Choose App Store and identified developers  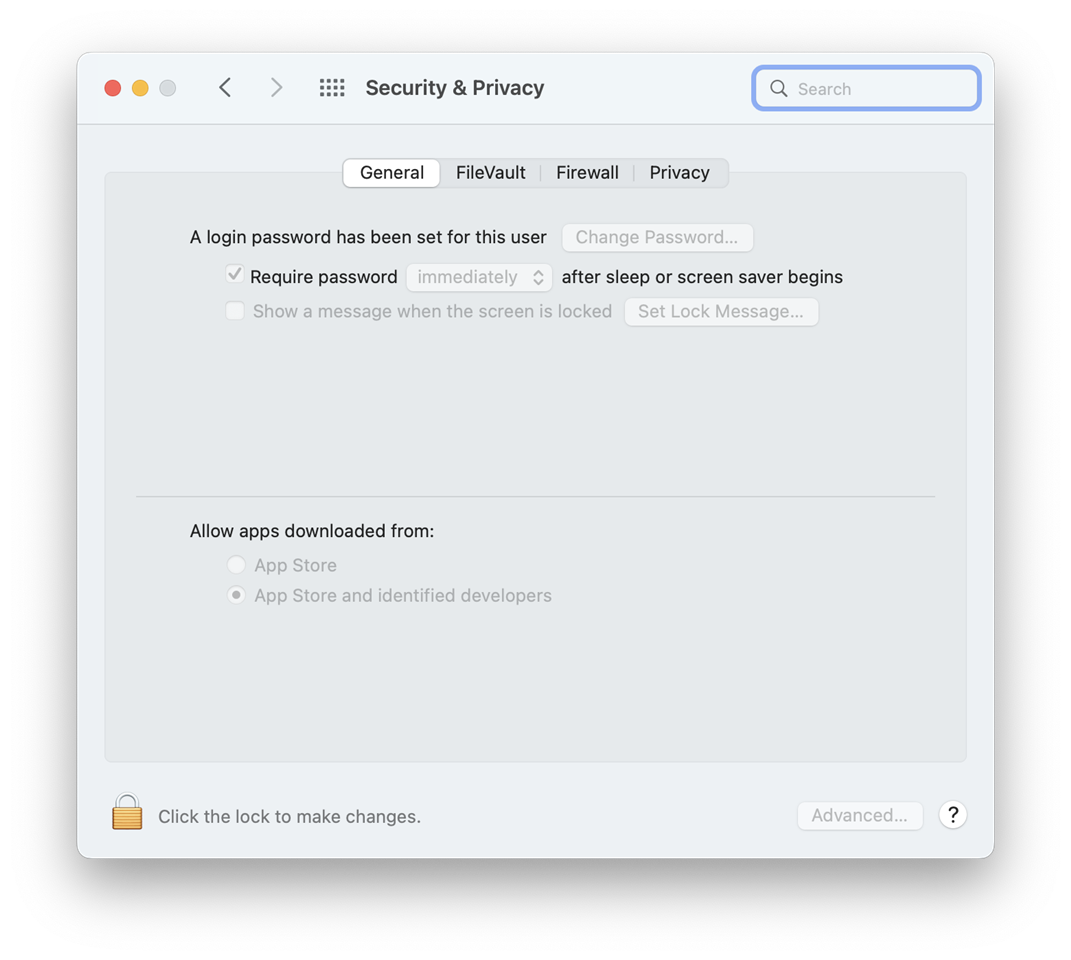pyautogui.click(x=236, y=595)
